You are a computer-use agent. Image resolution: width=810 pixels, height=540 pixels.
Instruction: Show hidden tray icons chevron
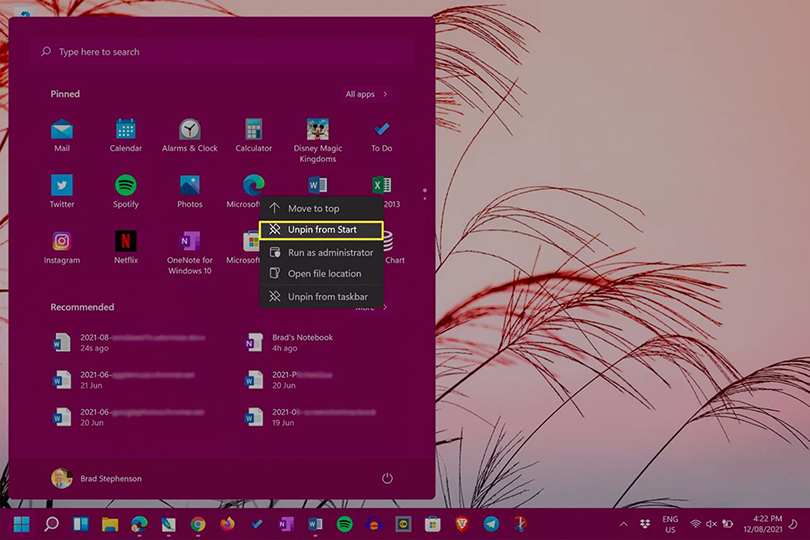click(x=624, y=524)
